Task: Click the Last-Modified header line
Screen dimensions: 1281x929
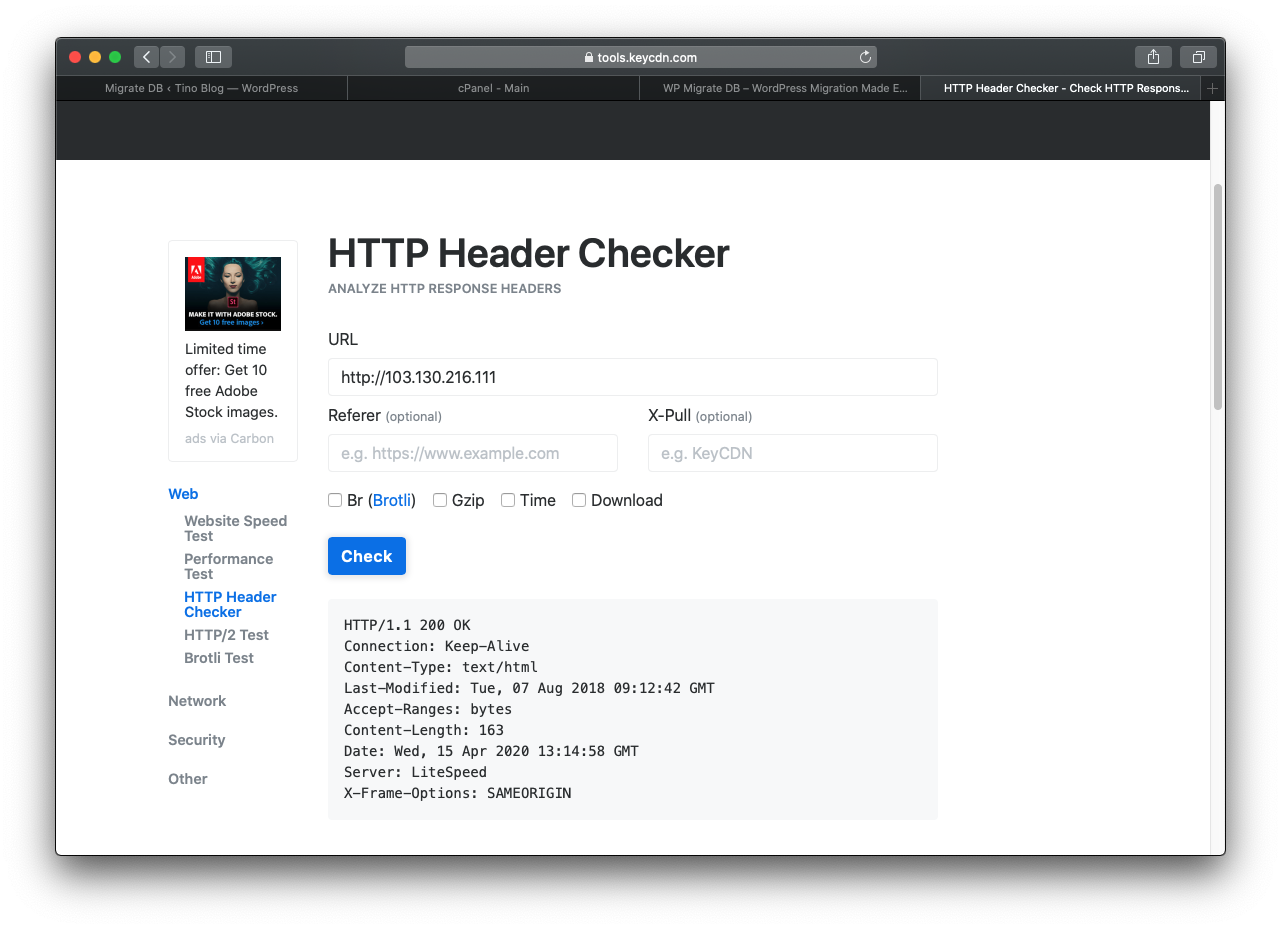Action: [x=529, y=688]
